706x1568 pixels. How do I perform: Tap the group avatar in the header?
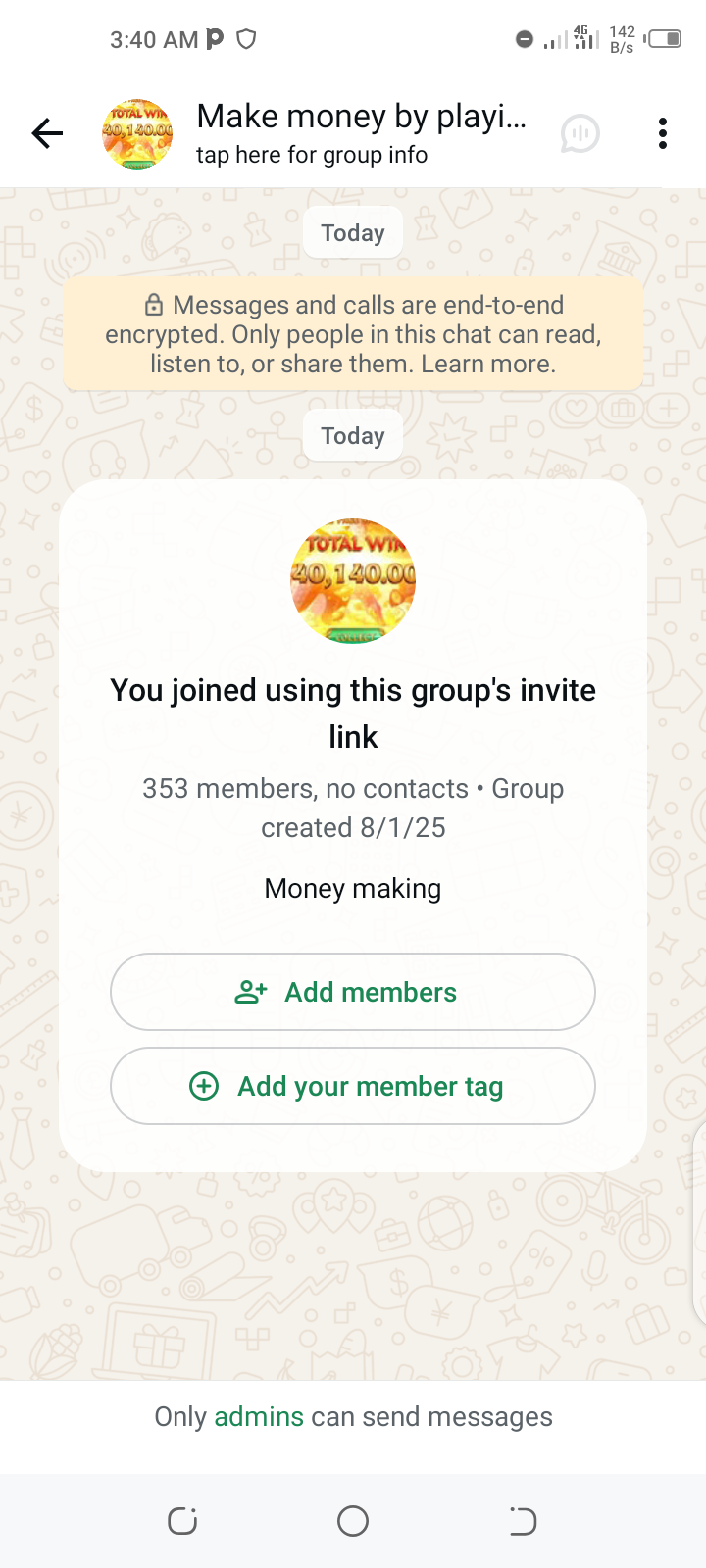click(137, 133)
